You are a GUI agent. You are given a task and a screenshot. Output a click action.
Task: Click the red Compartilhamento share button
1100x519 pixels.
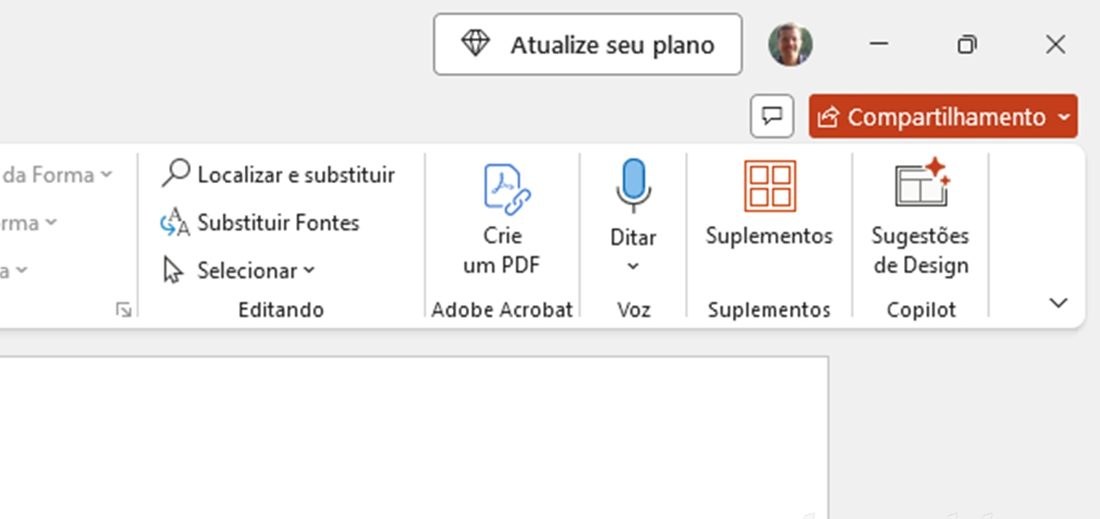pos(931,116)
